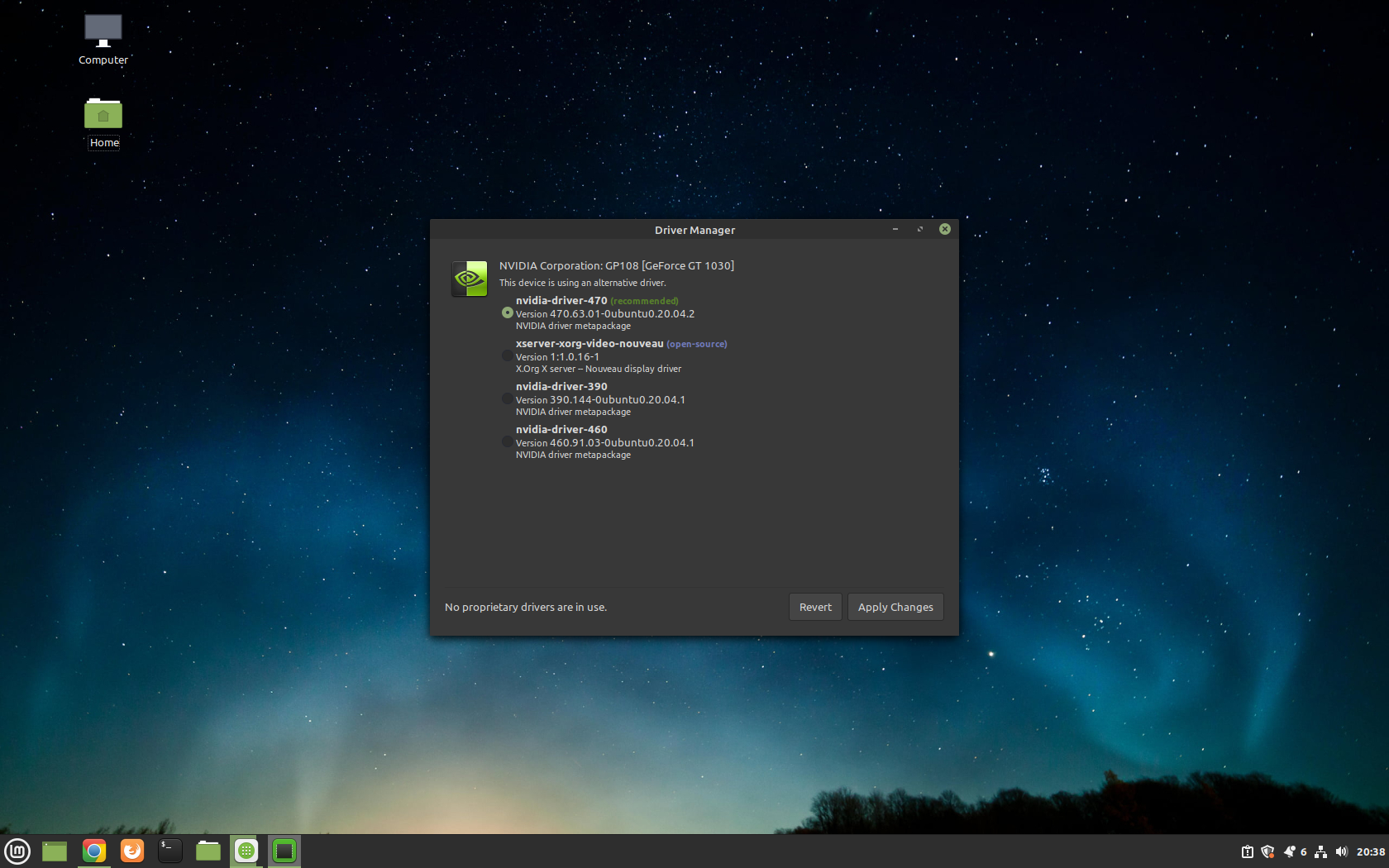
Task: Launch Google Chrome from the taskbar
Action: tap(94, 851)
